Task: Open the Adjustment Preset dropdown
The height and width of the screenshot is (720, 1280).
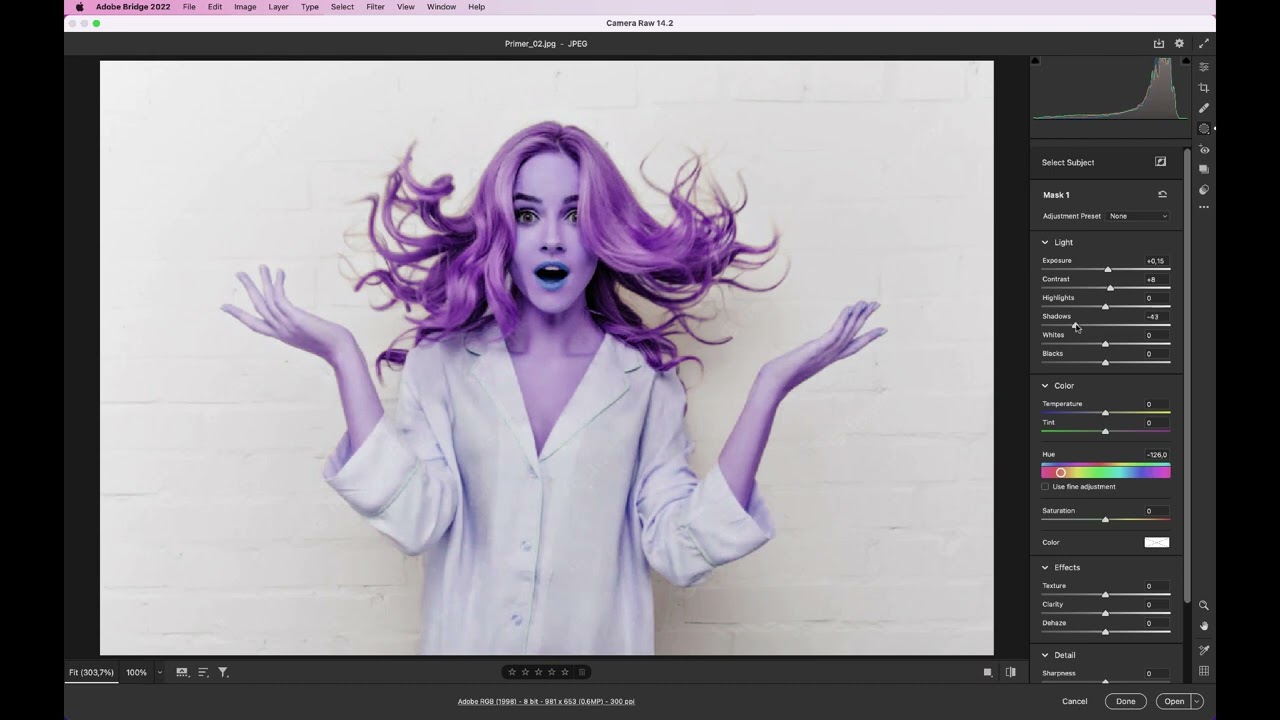Action: pyautogui.click(x=1139, y=216)
